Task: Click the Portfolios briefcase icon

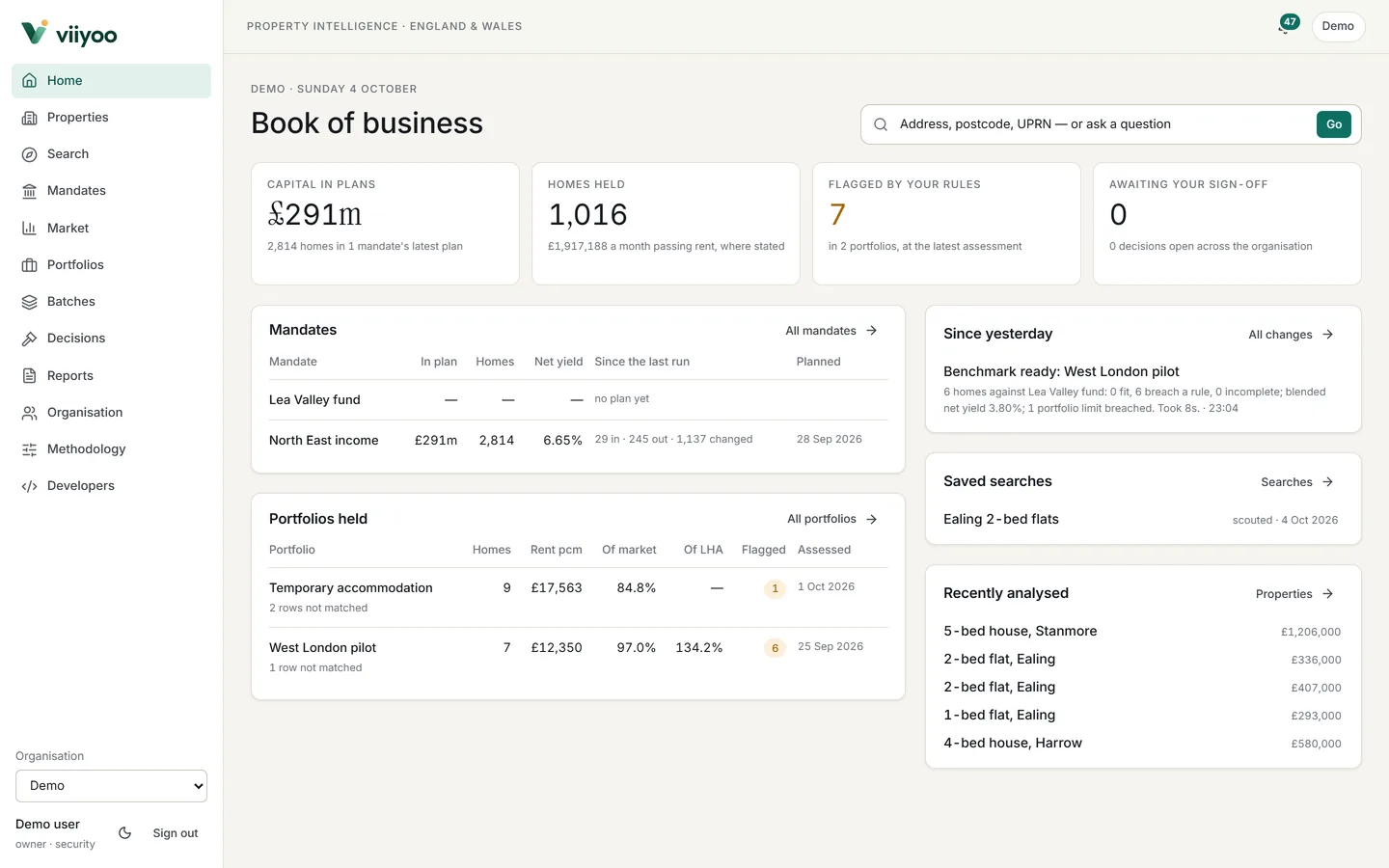Action: pyautogui.click(x=29, y=265)
